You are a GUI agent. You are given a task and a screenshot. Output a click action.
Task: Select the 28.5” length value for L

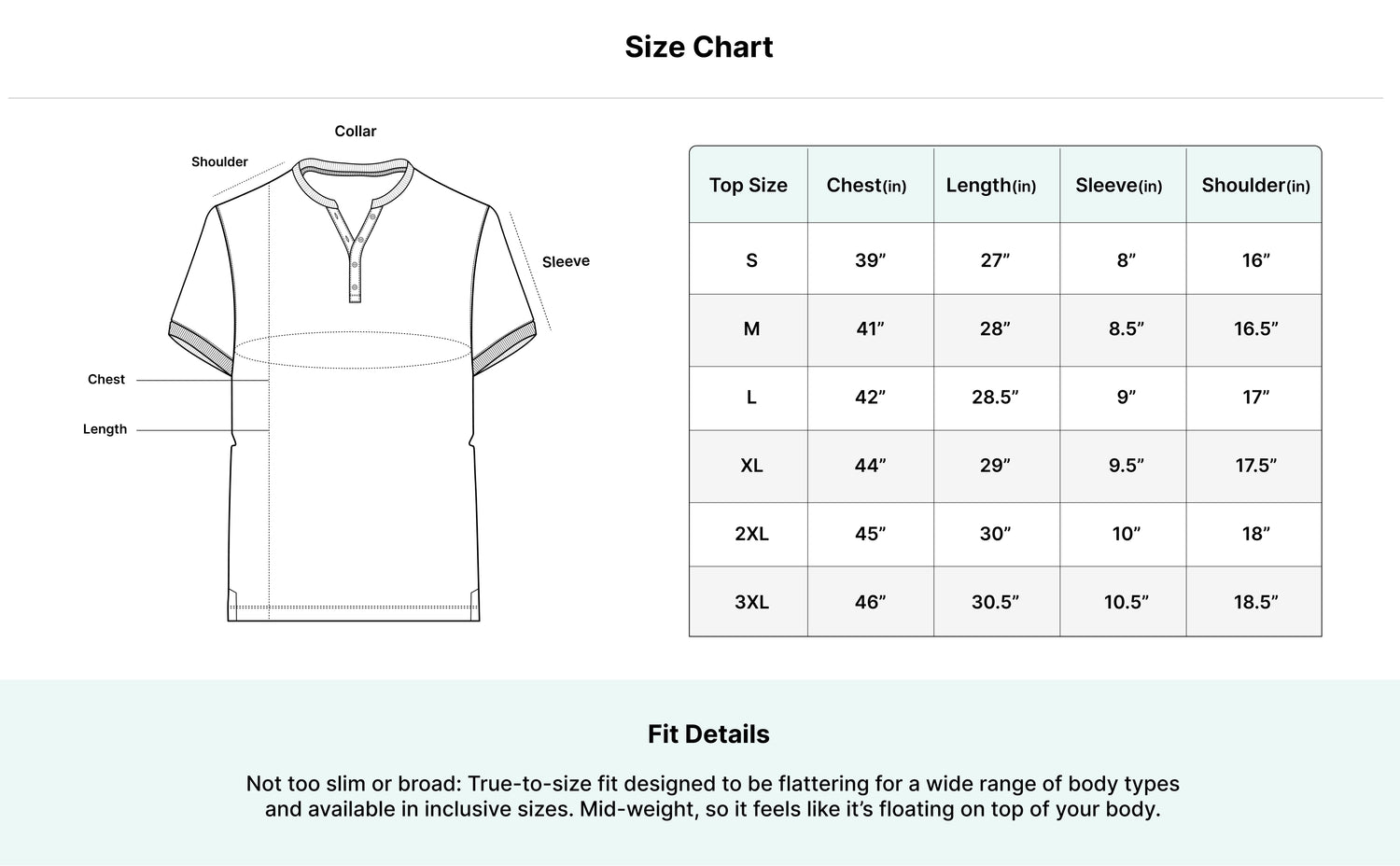(x=995, y=397)
